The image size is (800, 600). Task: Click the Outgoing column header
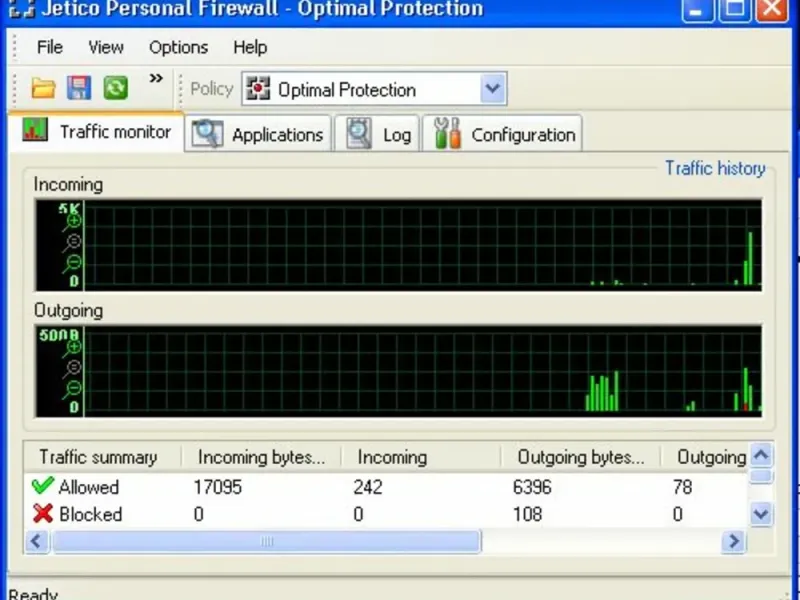click(705, 457)
